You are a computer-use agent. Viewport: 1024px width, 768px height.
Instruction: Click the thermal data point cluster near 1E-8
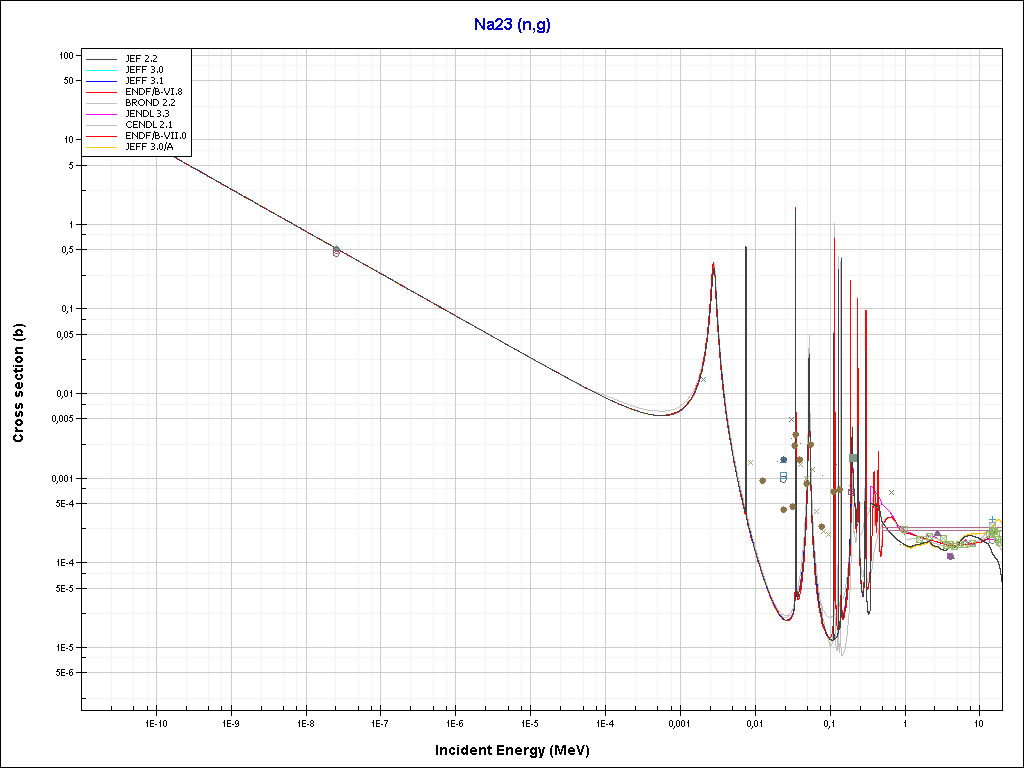[x=336, y=251]
